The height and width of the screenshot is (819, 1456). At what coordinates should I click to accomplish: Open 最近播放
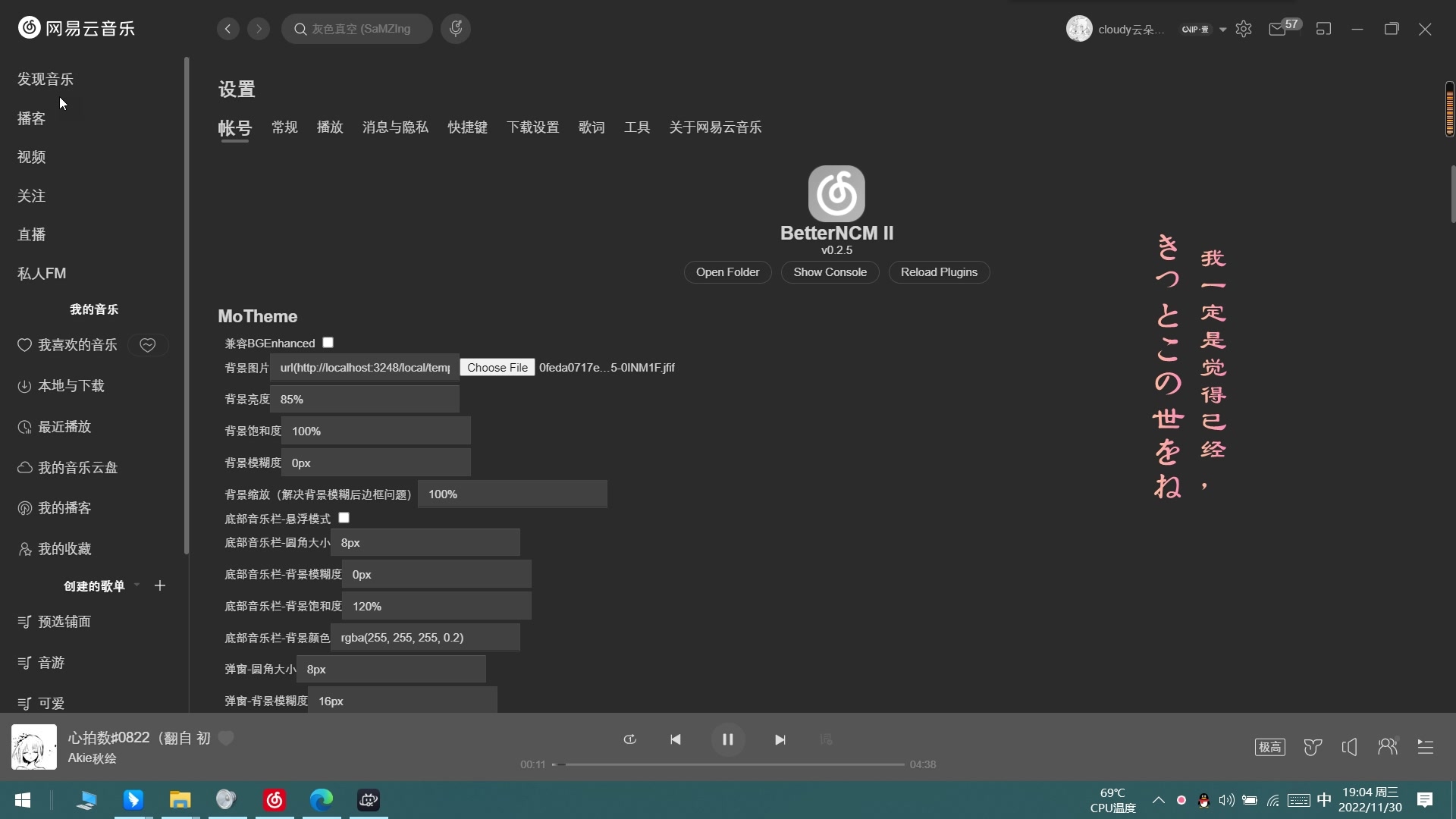55,427
